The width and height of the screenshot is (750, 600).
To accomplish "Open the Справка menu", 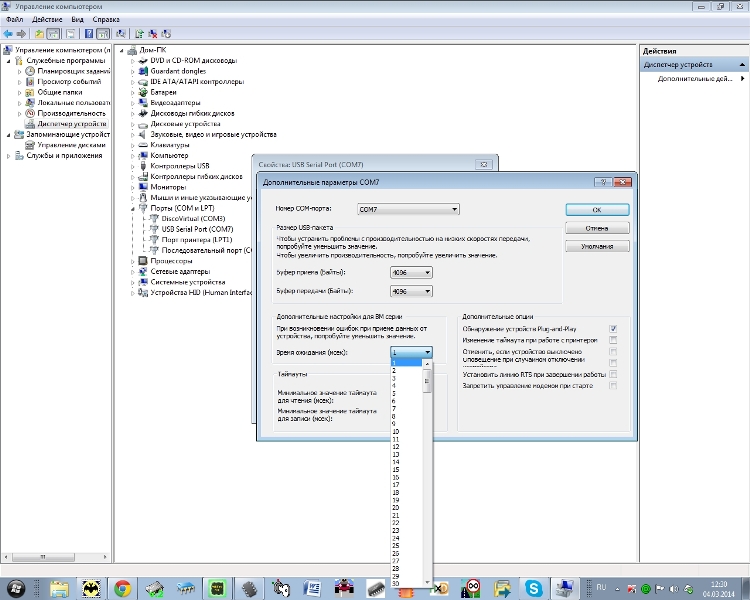I will tap(106, 19).
